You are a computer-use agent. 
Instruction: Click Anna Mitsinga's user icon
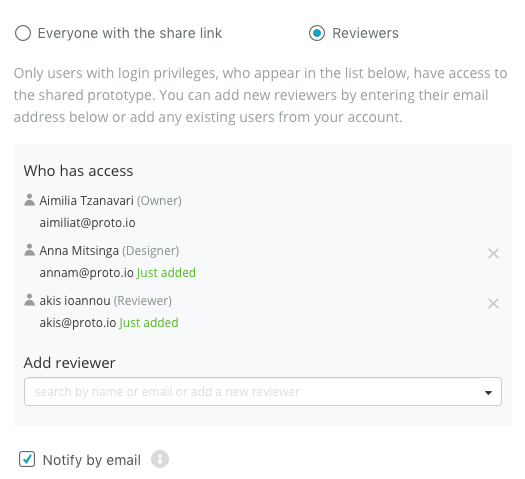pyautogui.click(x=29, y=250)
